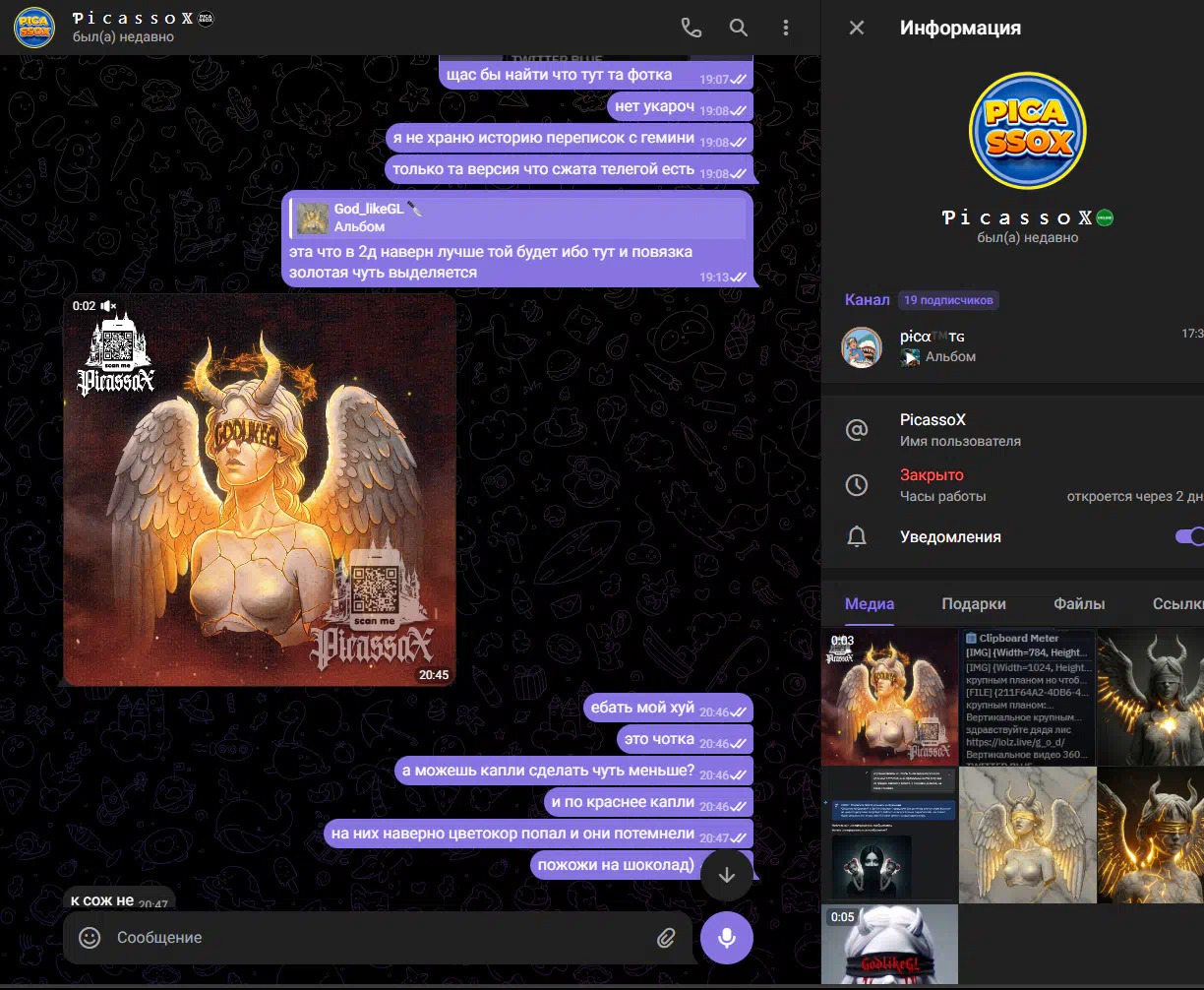
Task: Select message "нет укароч"
Action: pyautogui.click(x=680, y=106)
